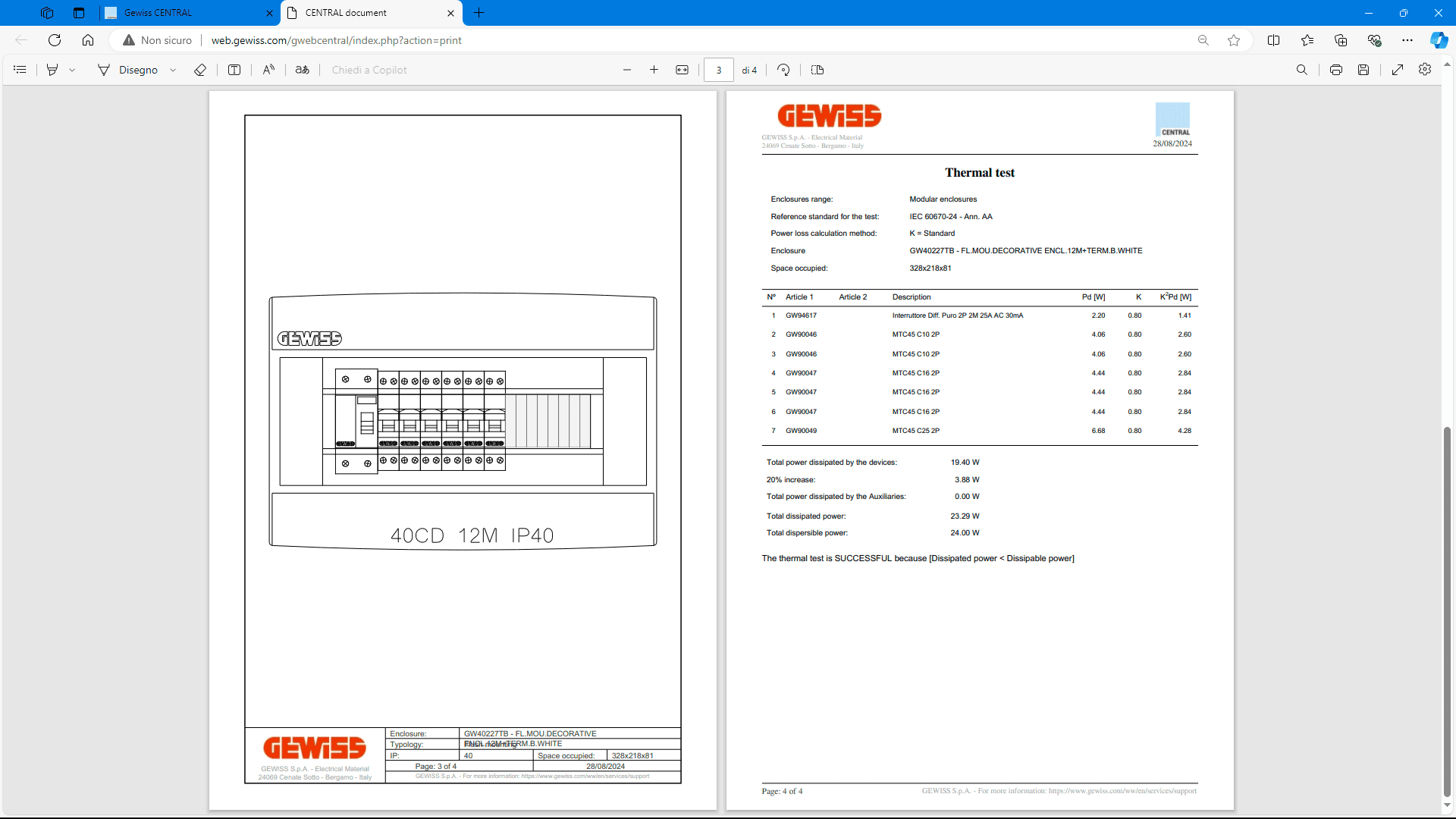Open Gewiss support link on page 4
Image resolution: width=1456 pixels, height=819 pixels.
pos(1122,791)
